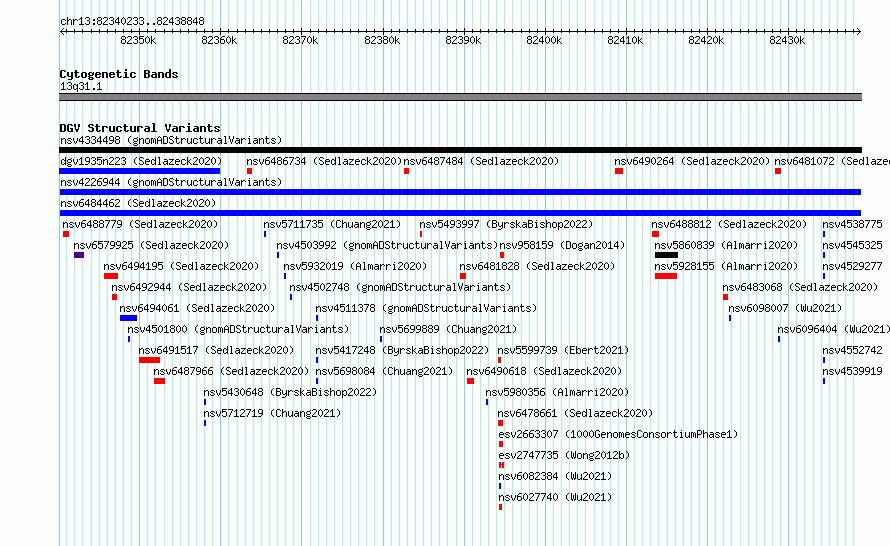Open nsv6487484 Sedlazeck2020 variant
Viewport: 890px width, 546px height.
[x=481, y=161]
